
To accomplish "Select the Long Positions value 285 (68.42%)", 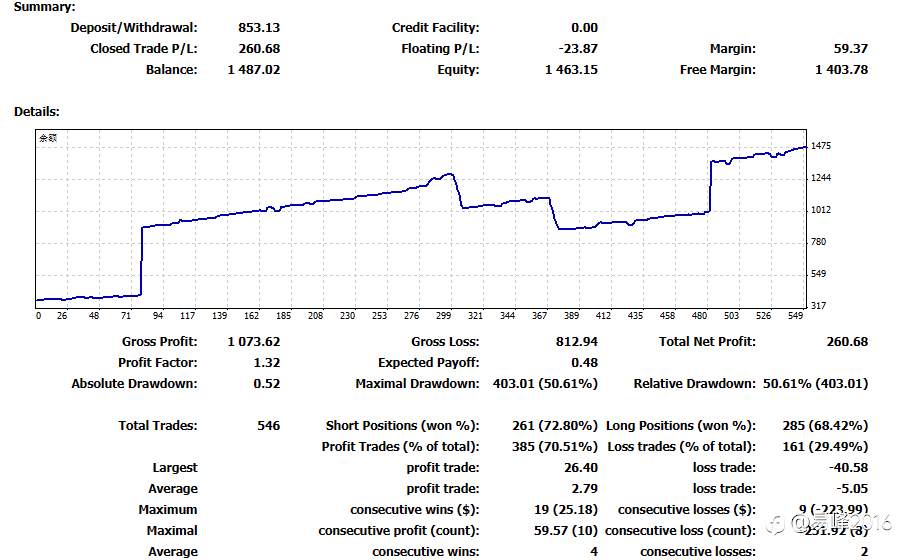I will (825, 426).
